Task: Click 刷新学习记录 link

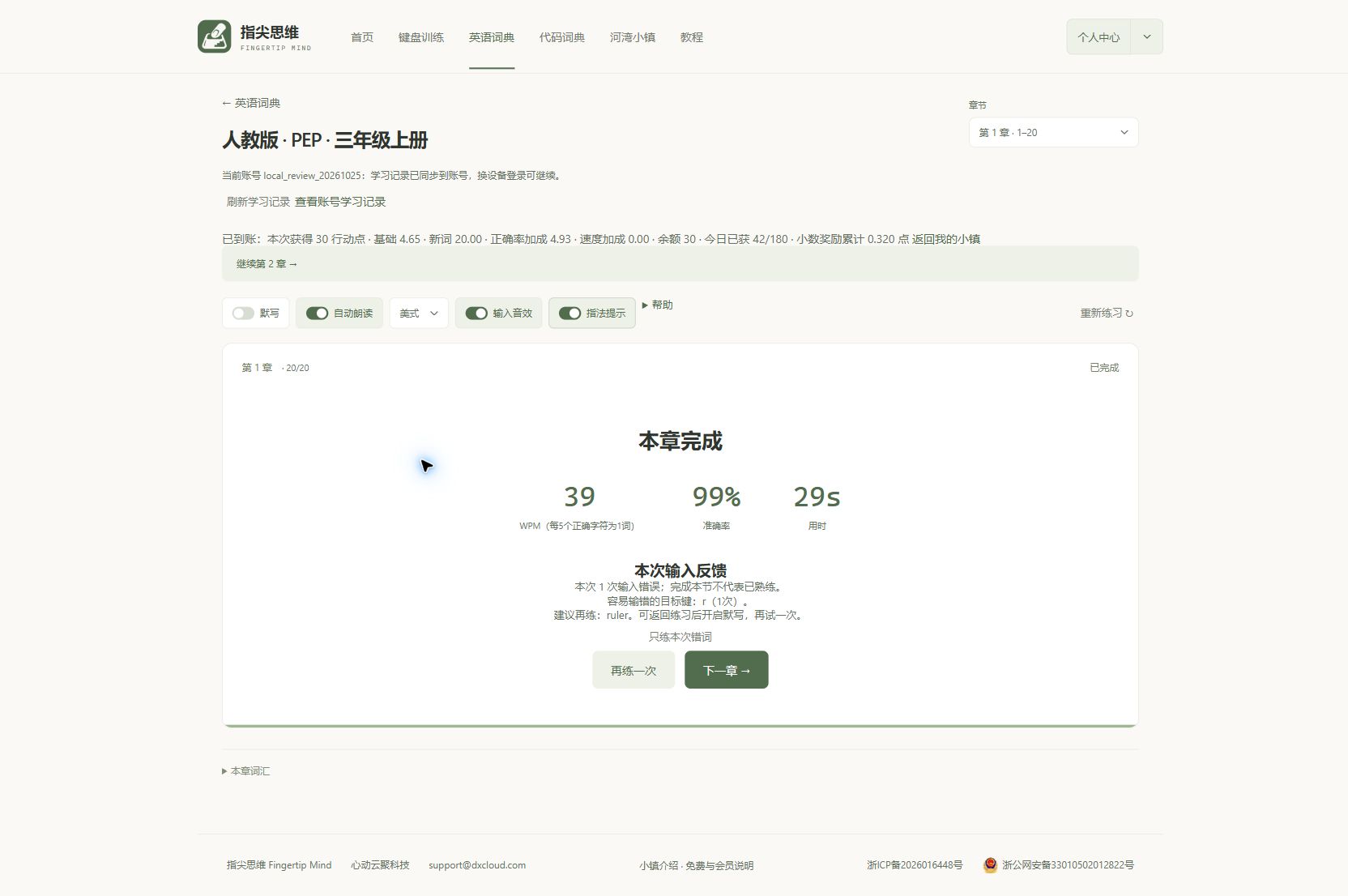Action: 258,202
